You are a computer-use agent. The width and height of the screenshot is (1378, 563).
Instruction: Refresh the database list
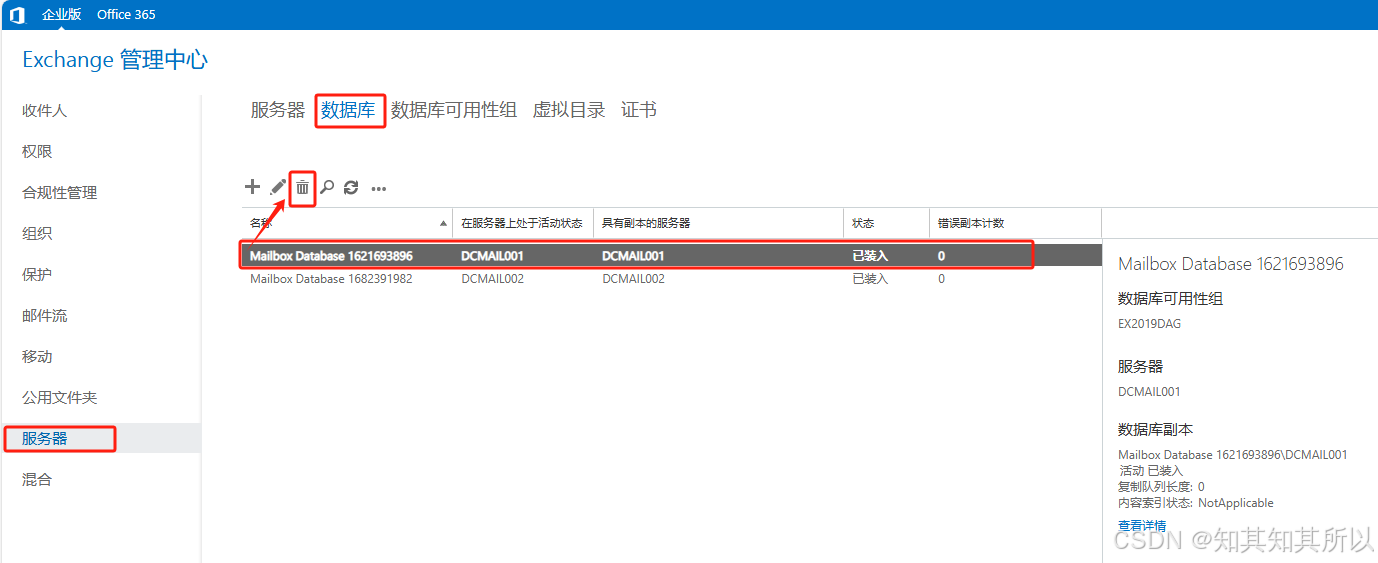(351, 187)
